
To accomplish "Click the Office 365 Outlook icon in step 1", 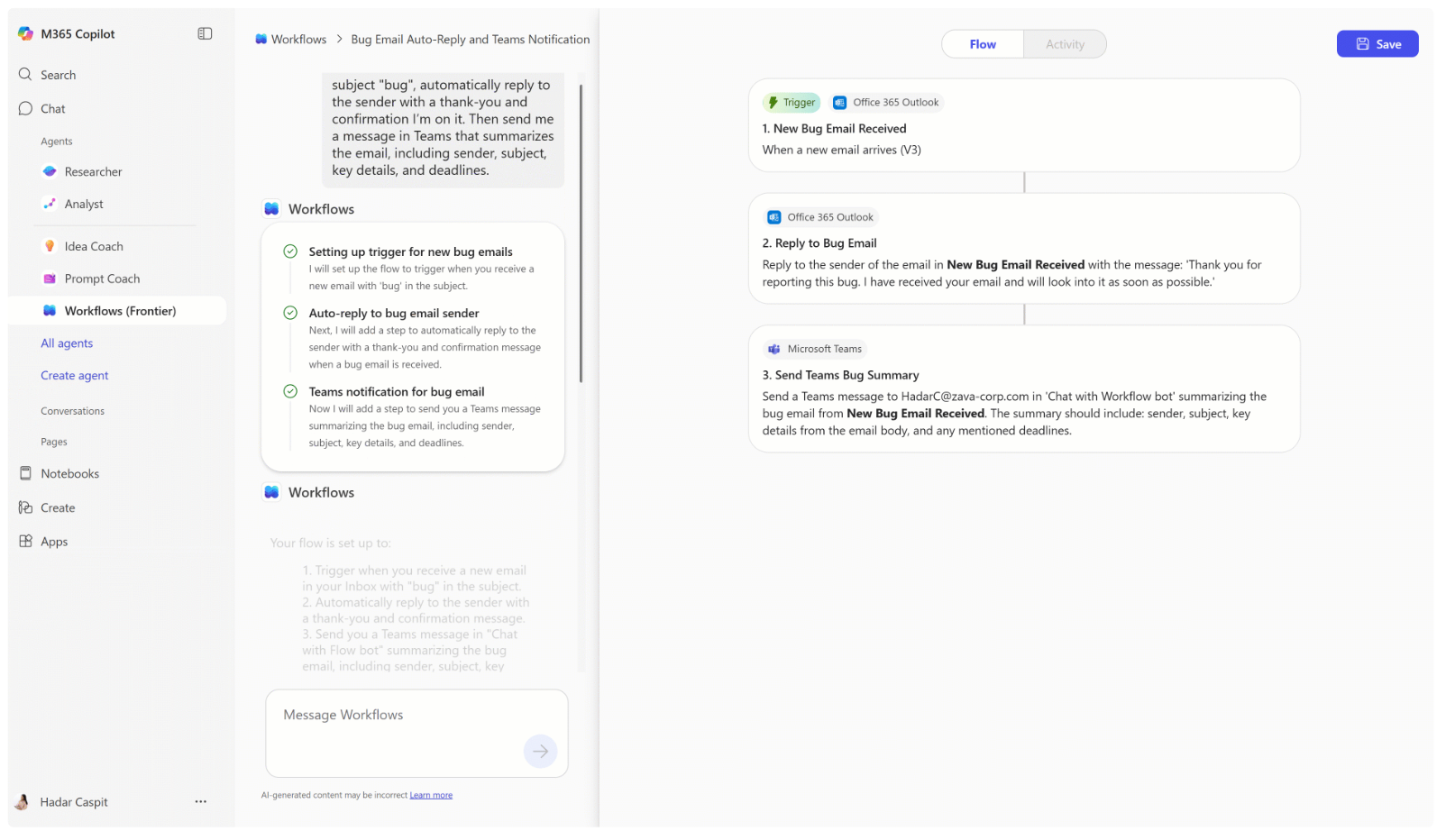I will 839,103.
